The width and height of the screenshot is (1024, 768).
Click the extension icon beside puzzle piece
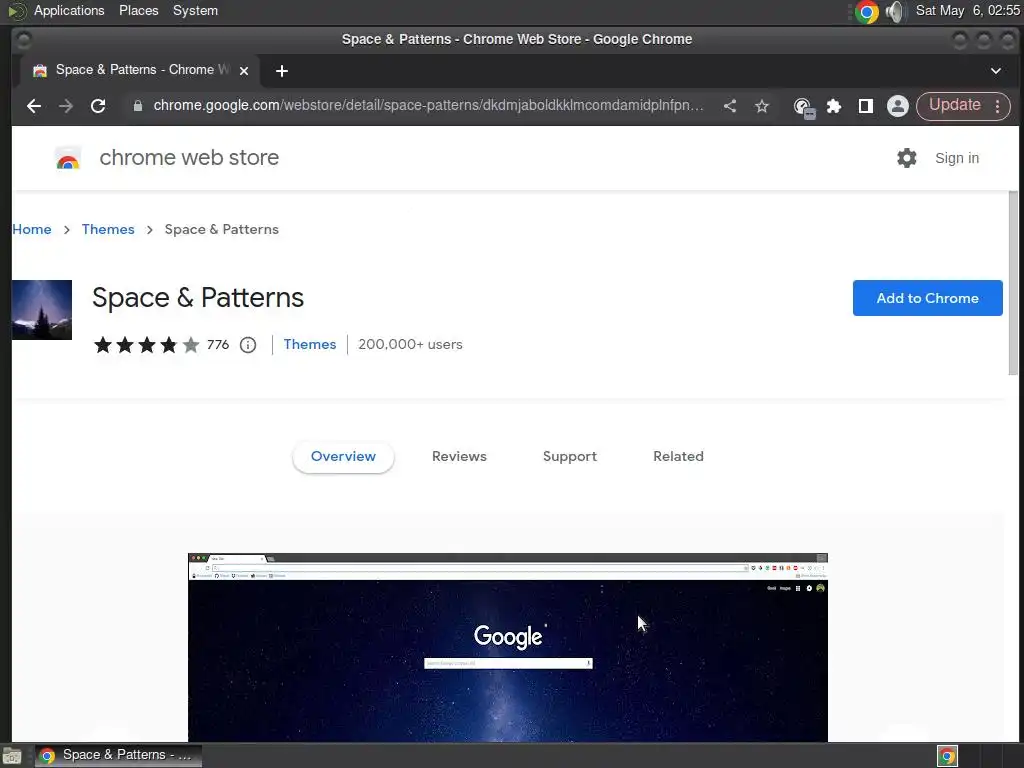point(803,107)
